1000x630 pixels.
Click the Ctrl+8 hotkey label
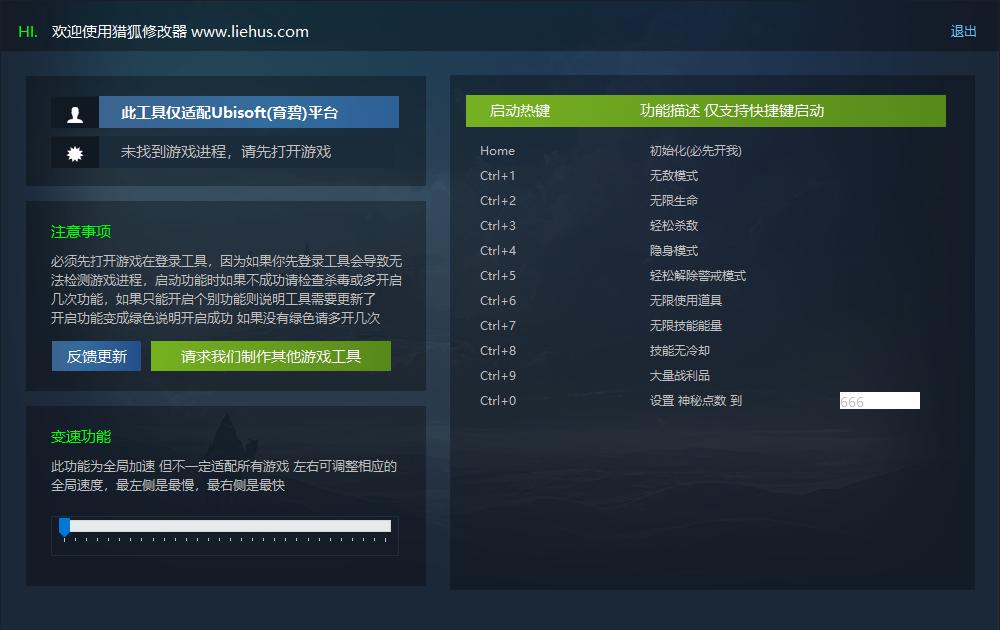[x=497, y=350]
